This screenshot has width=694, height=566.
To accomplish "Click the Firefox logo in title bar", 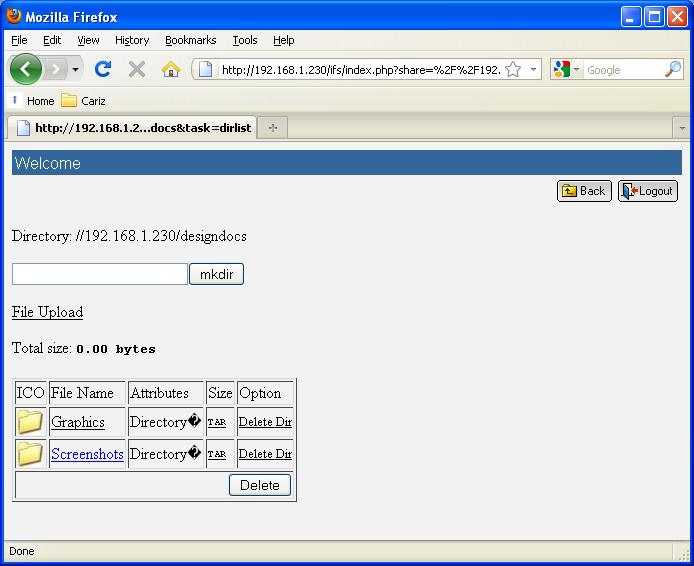I will [x=14, y=16].
